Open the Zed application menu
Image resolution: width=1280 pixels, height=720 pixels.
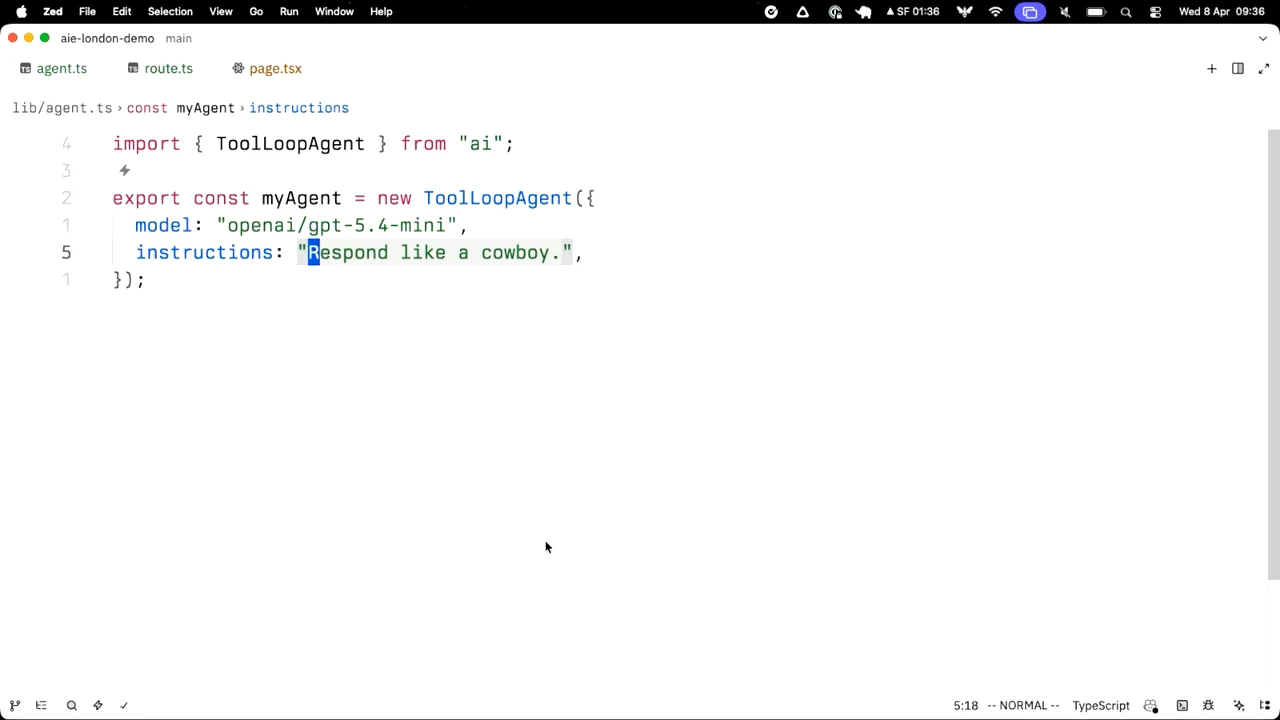point(53,12)
